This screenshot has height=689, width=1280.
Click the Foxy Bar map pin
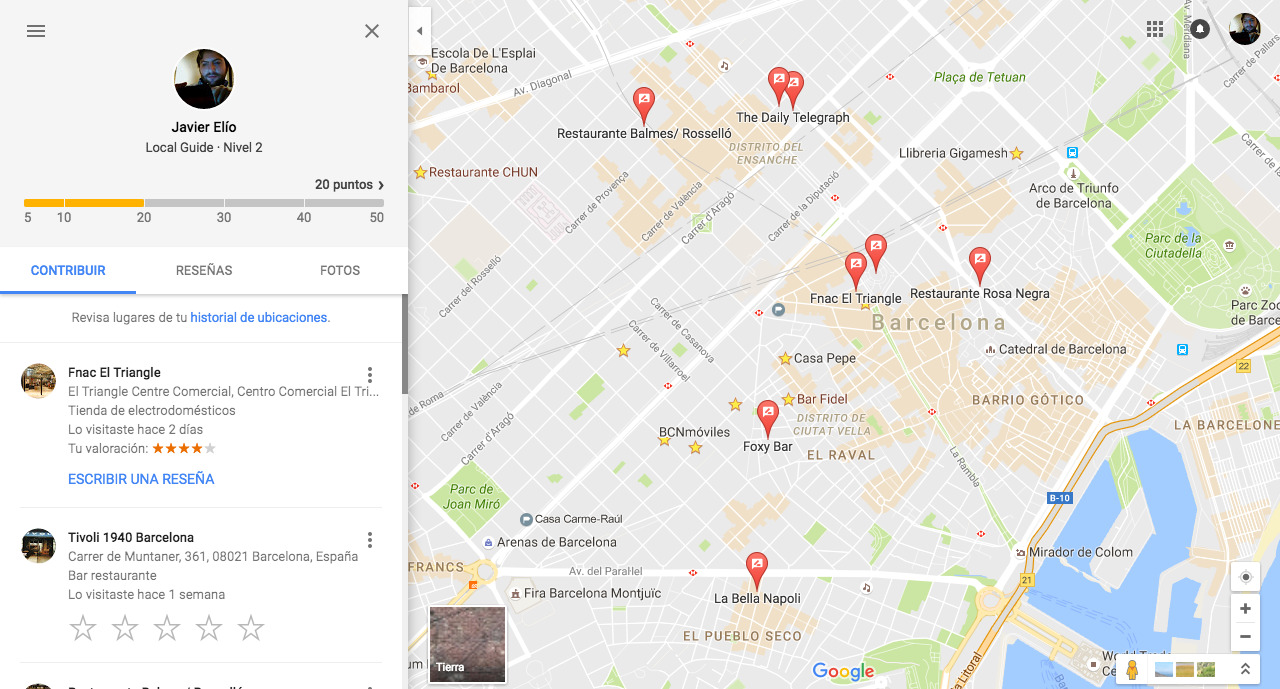tap(768, 419)
